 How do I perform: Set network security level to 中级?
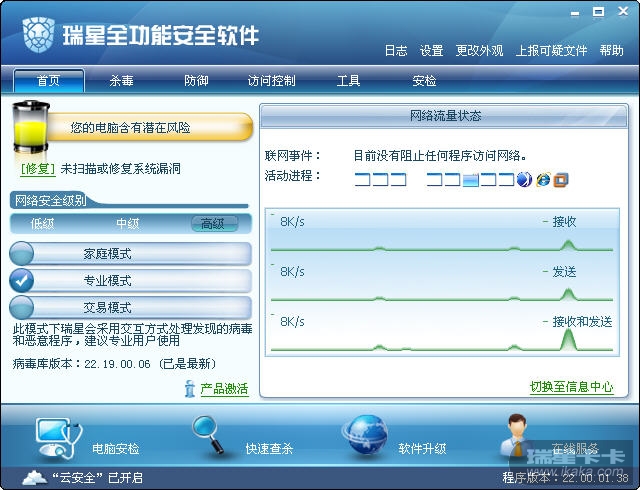click(x=128, y=223)
